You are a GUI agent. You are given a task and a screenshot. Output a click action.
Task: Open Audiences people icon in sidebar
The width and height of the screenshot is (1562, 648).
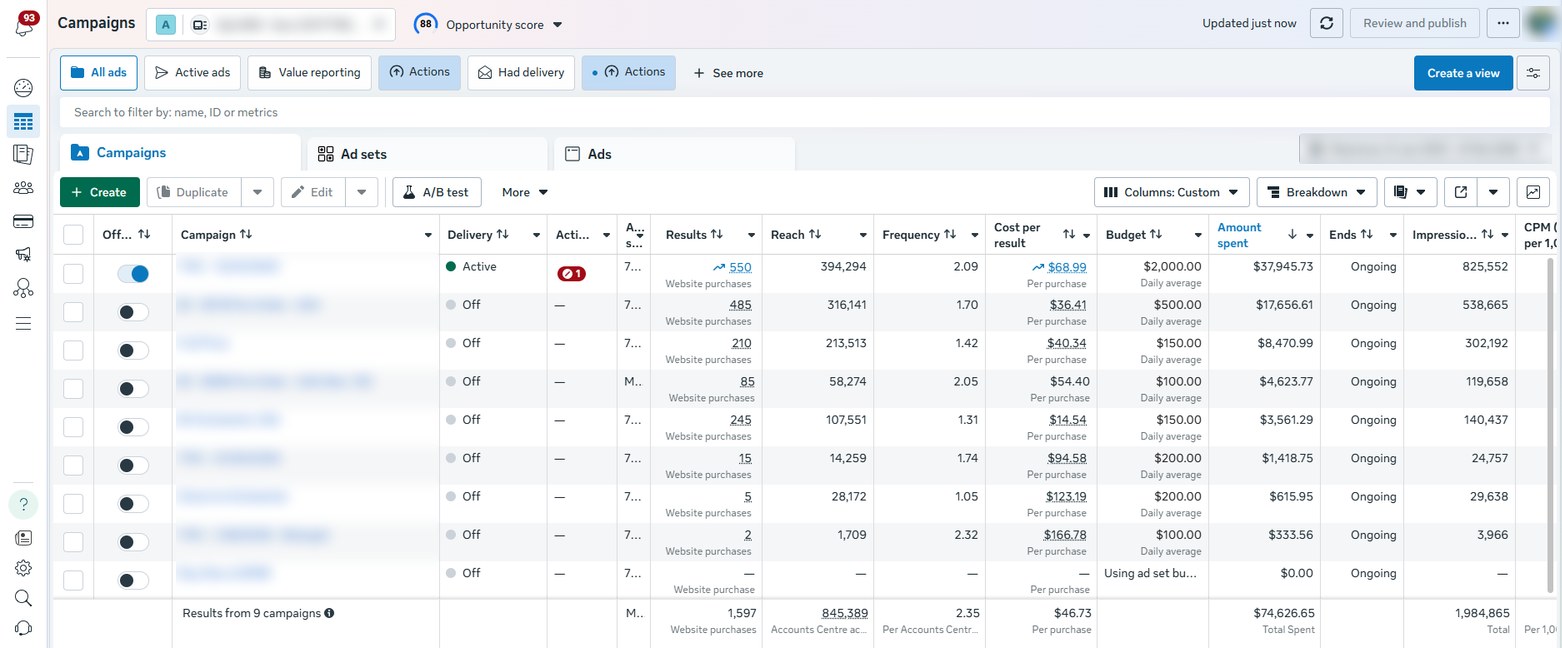click(23, 187)
